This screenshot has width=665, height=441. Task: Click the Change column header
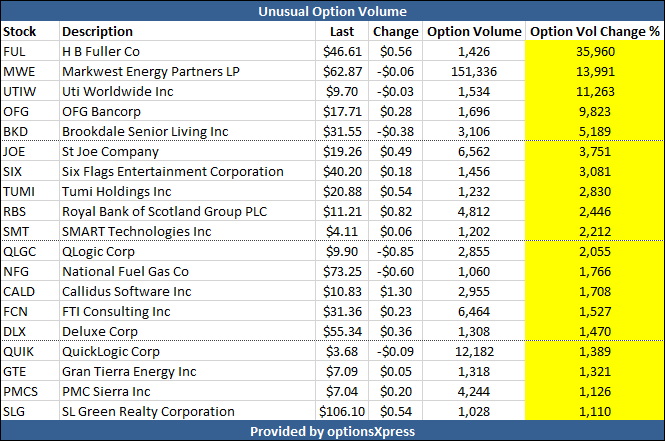396,32
